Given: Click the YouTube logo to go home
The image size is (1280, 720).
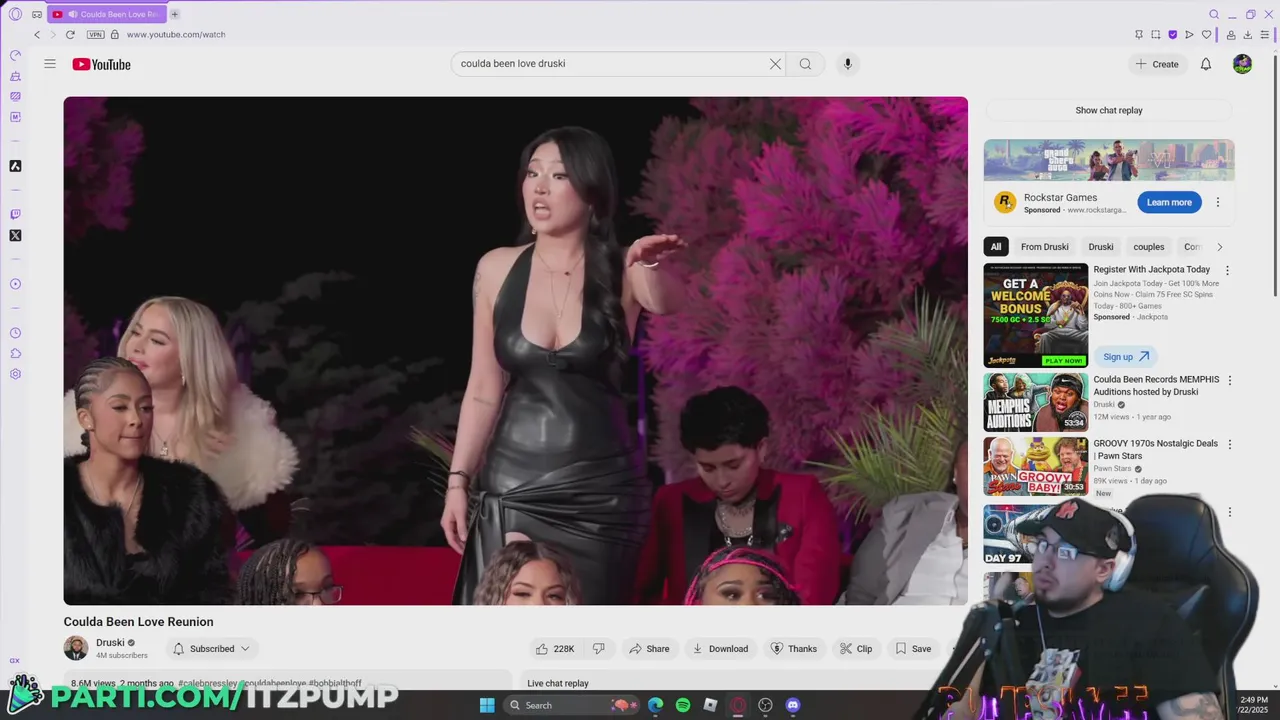Looking at the screenshot, I should pos(101,64).
